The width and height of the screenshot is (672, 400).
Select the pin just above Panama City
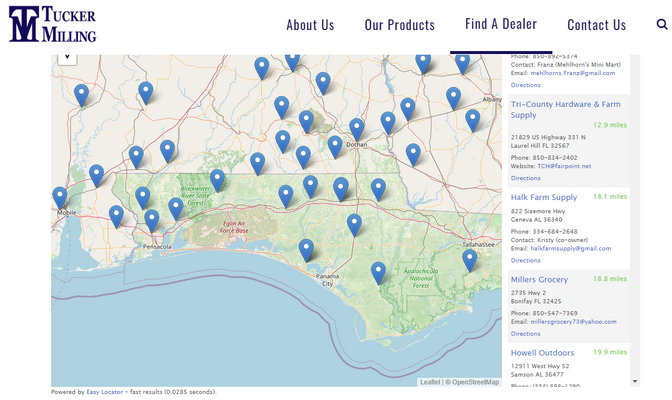coord(306,251)
